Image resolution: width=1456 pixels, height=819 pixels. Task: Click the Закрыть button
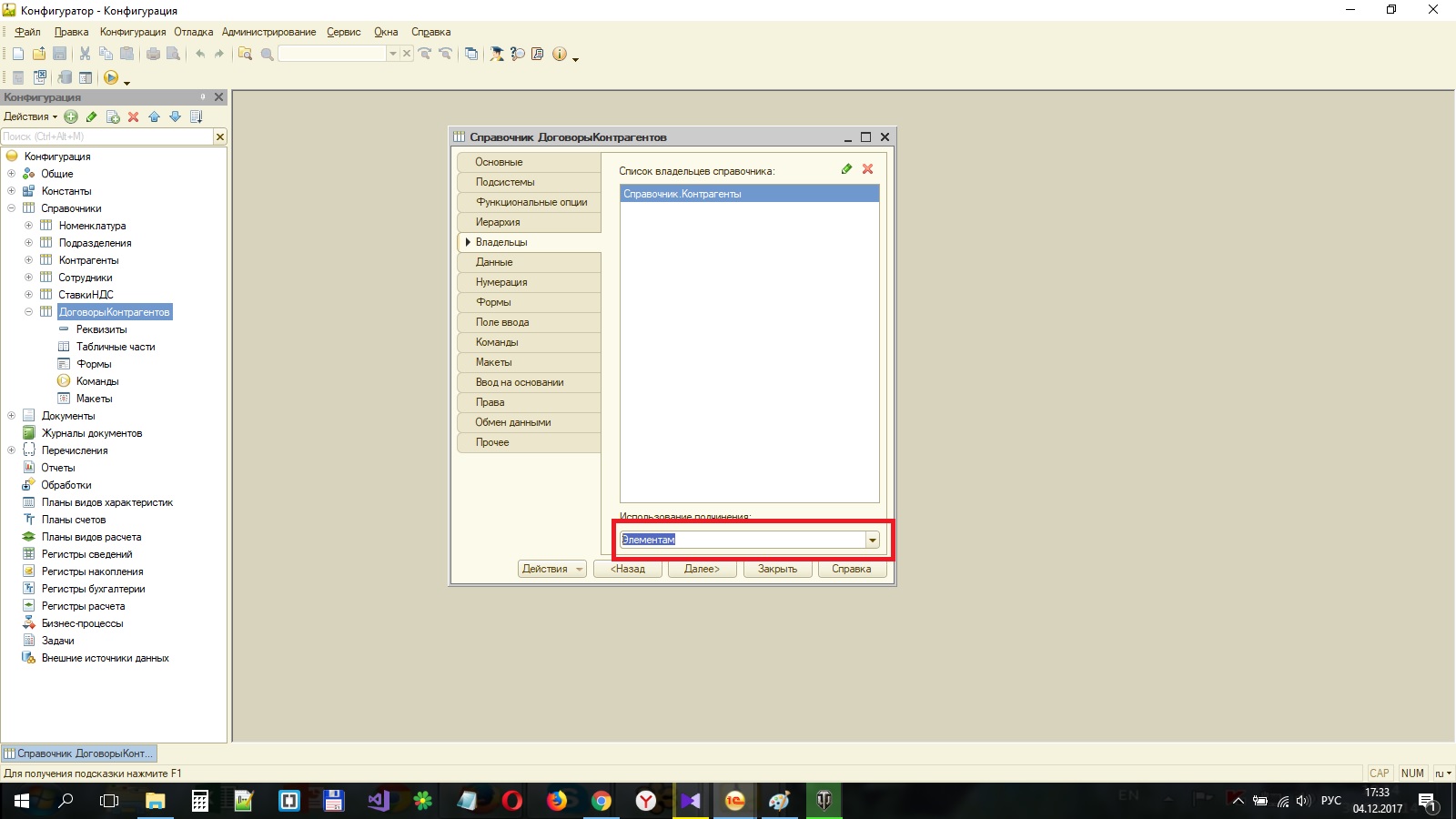tap(777, 569)
